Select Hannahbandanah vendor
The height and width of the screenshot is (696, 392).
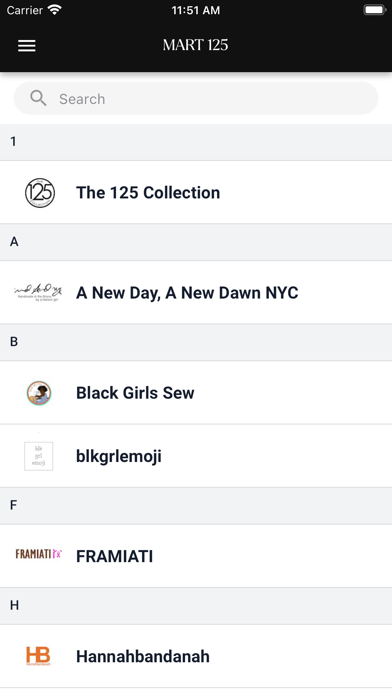point(196,656)
